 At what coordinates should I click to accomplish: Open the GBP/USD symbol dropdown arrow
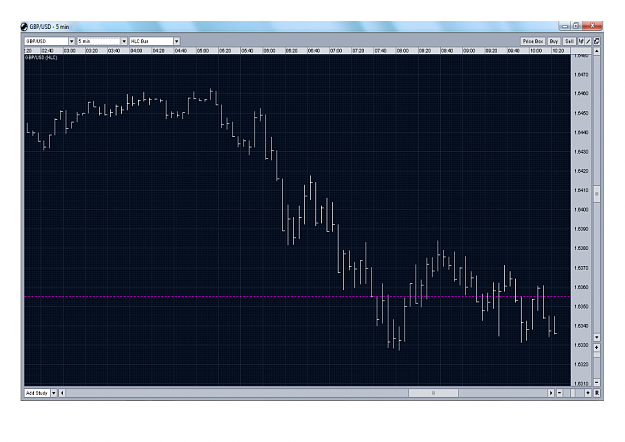coord(72,41)
